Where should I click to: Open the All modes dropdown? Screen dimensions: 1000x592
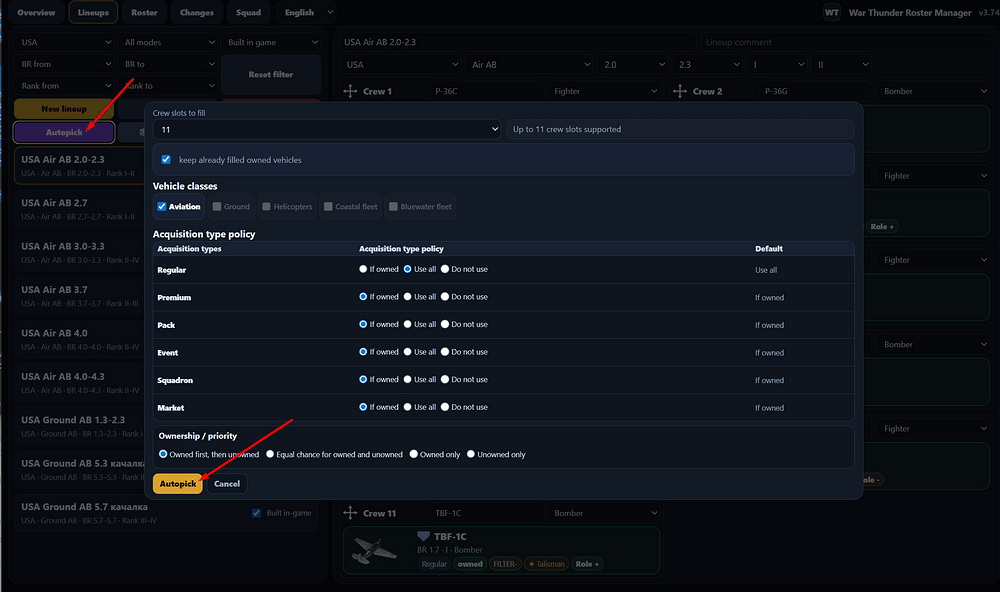(168, 42)
